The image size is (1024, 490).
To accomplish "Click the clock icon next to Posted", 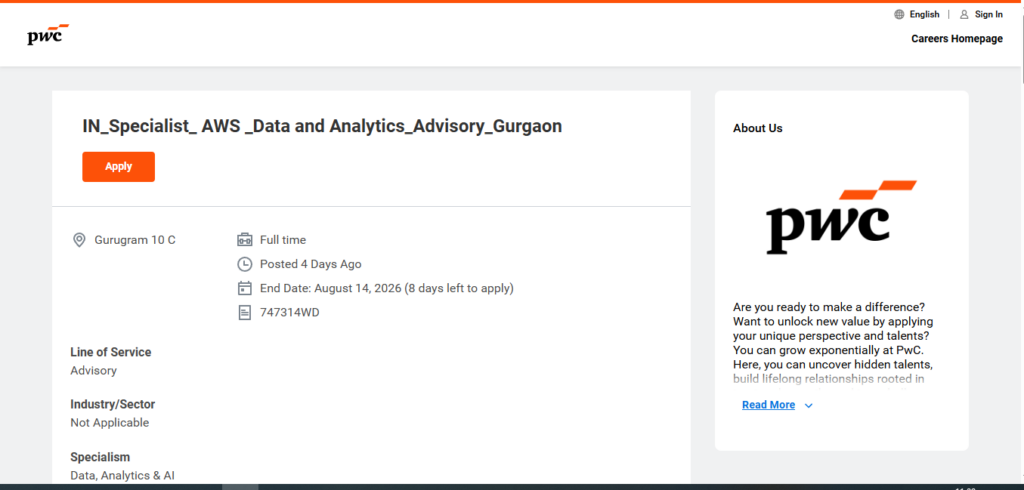I will (244, 264).
